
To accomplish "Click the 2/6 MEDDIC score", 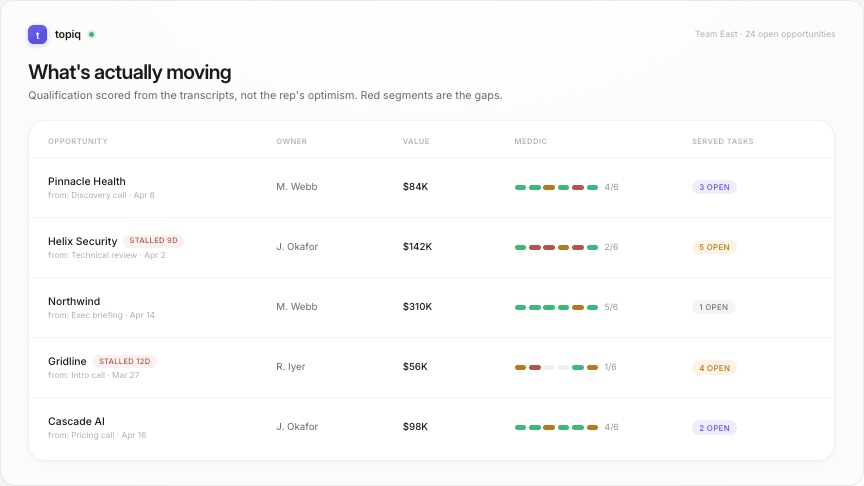I will pos(611,247).
